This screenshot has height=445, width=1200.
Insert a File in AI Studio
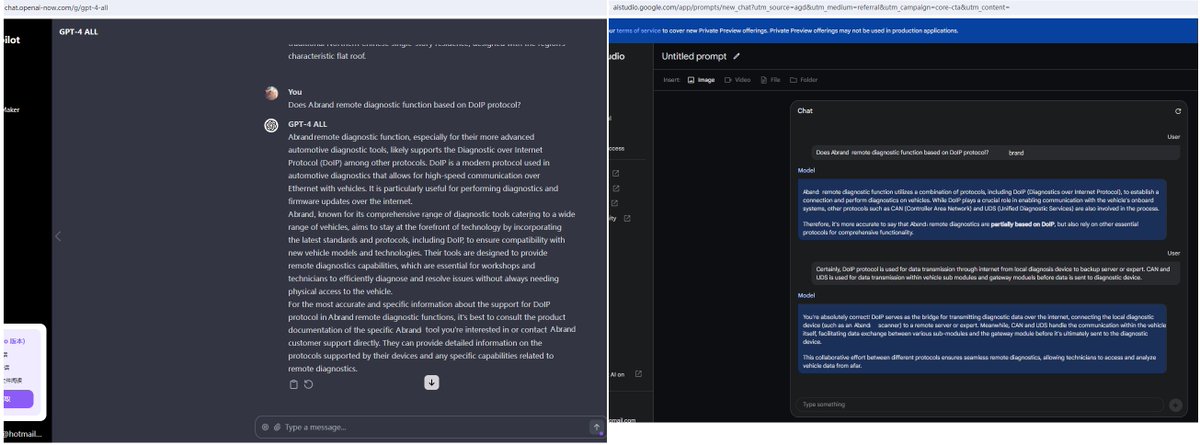(769, 79)
